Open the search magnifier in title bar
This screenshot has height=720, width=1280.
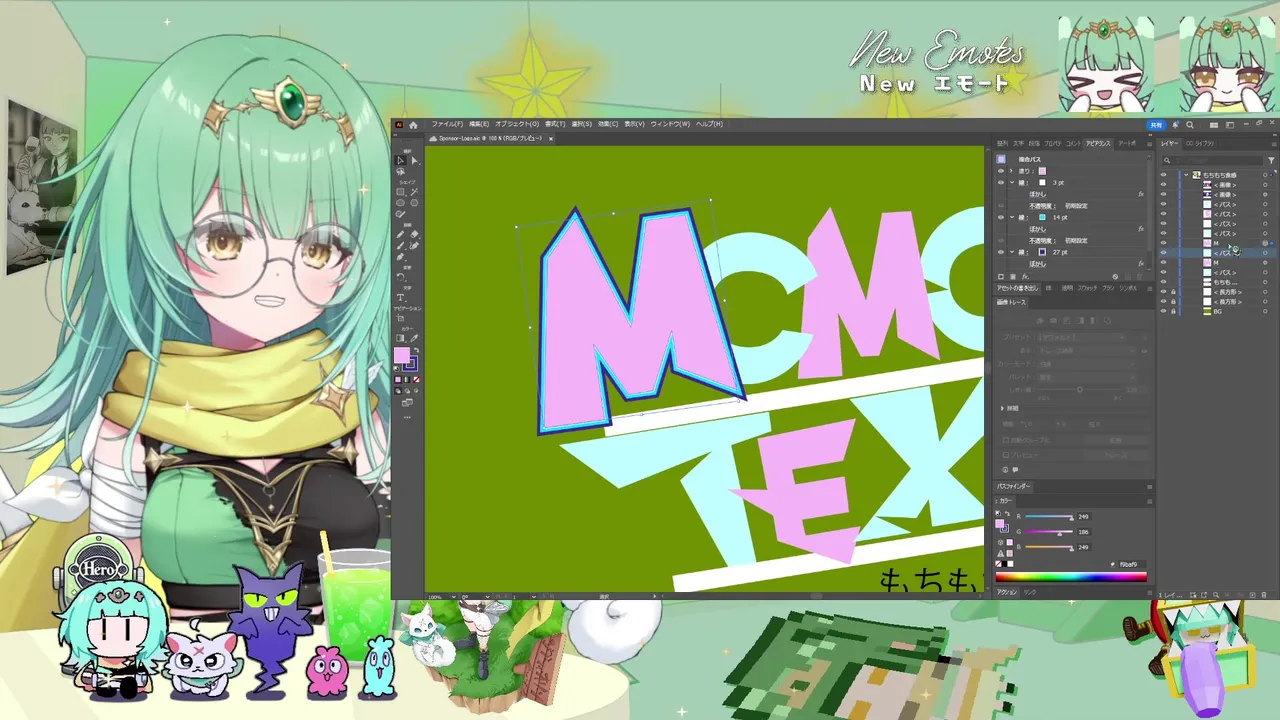click(x=1190, y=125)
